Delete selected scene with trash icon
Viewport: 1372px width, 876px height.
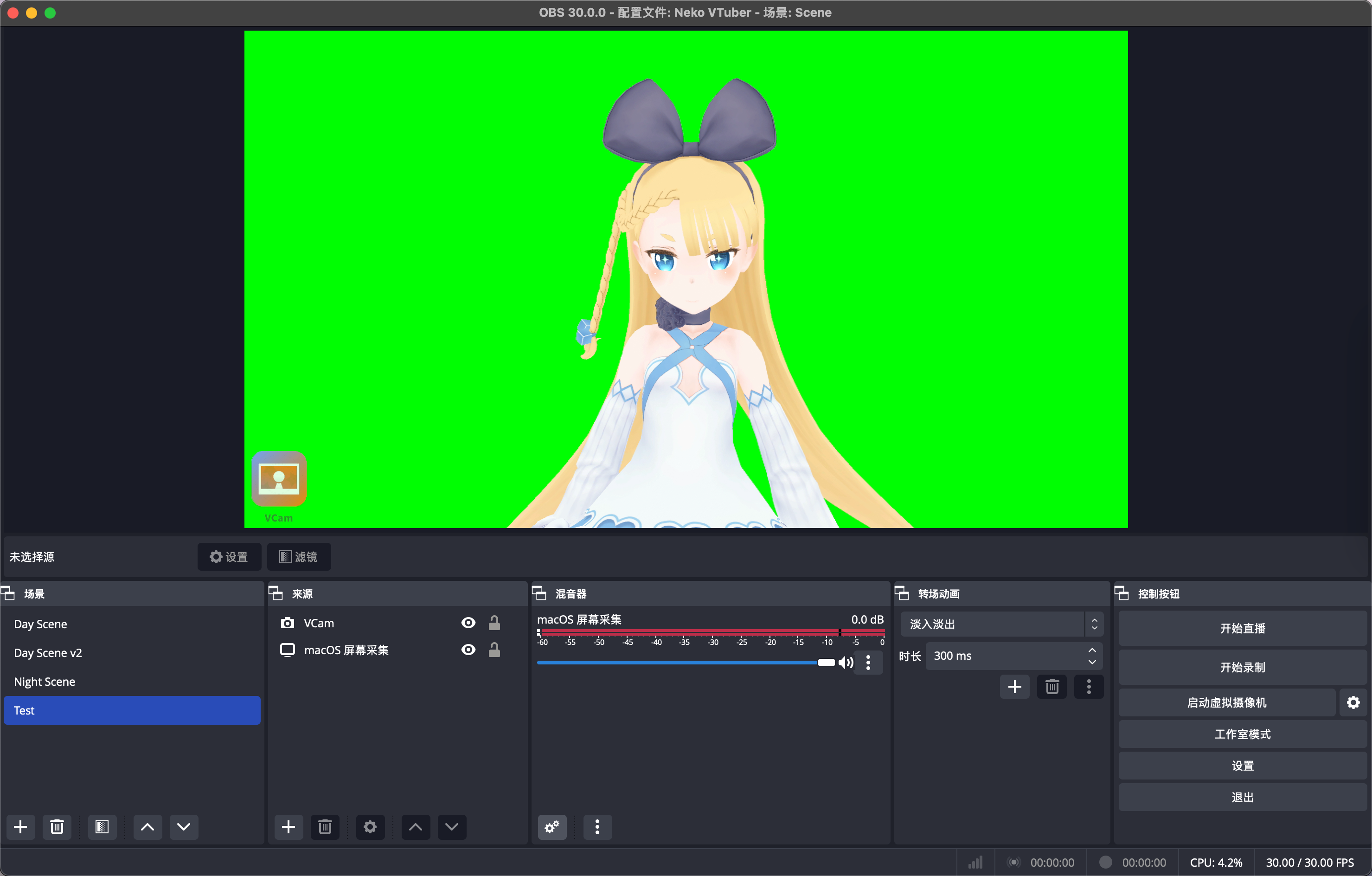tap(57, 826)
